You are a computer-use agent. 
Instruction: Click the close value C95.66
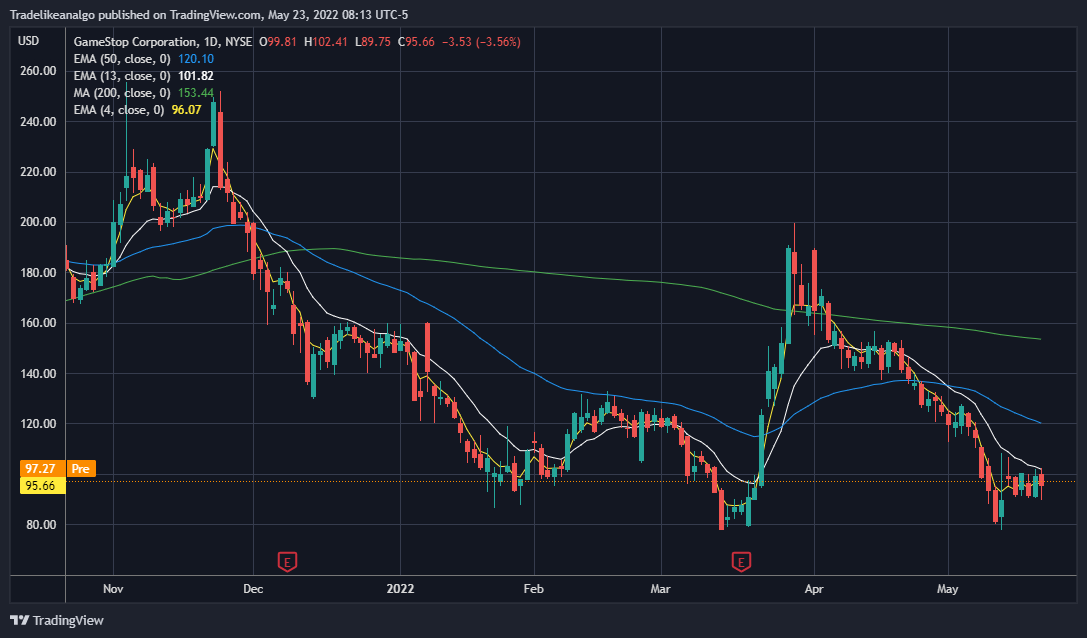417,42
